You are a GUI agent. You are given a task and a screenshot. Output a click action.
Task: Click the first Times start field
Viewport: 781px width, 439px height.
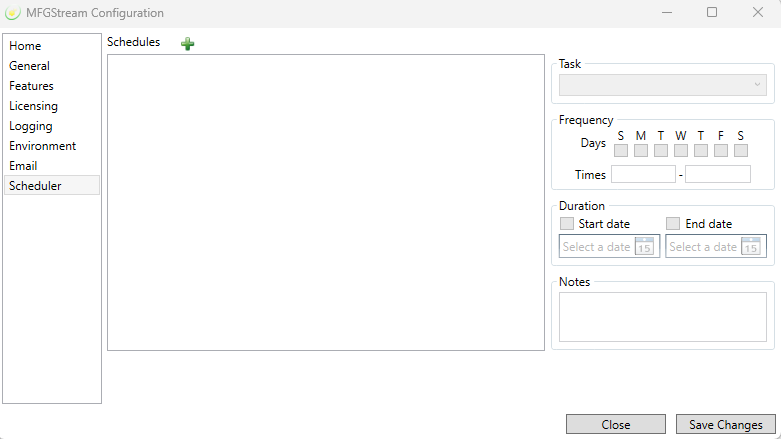[x=643, y=174]
